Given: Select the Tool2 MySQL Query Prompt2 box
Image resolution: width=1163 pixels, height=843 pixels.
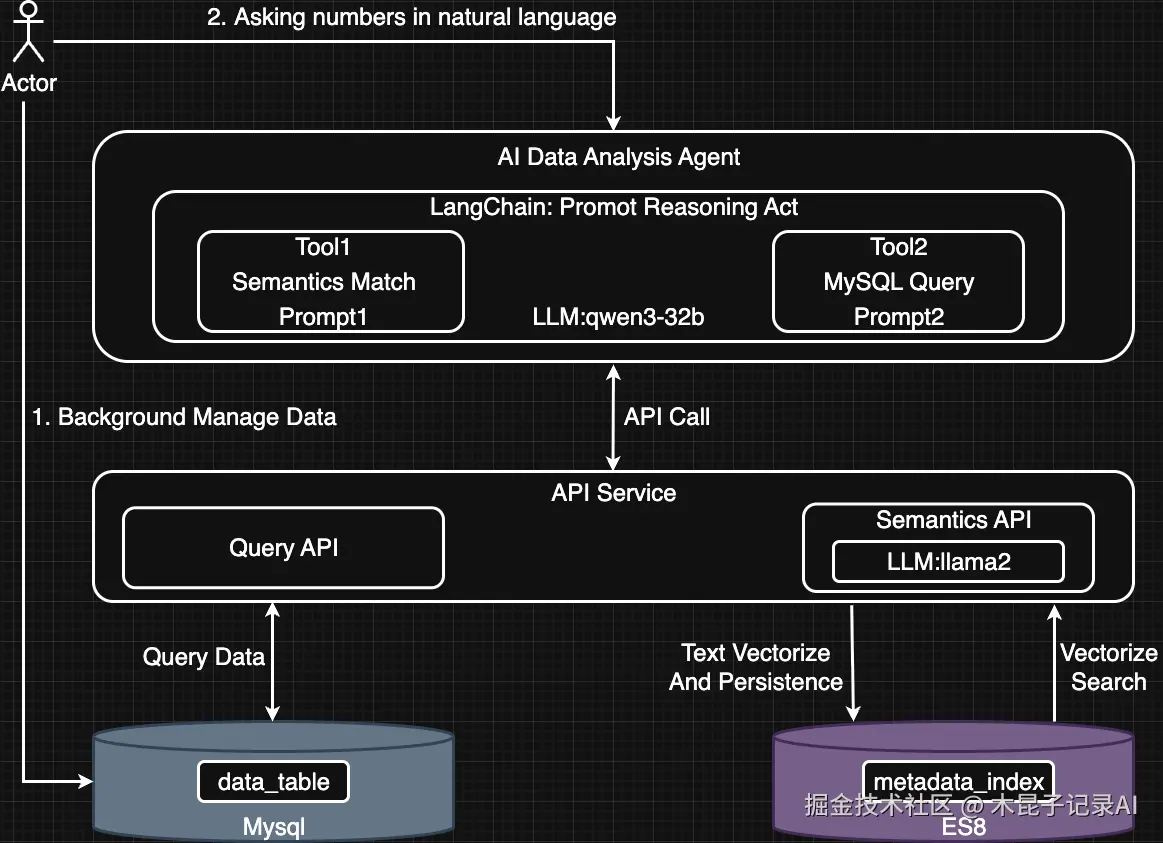Looking at the screenshot, I should coord(898,282).
